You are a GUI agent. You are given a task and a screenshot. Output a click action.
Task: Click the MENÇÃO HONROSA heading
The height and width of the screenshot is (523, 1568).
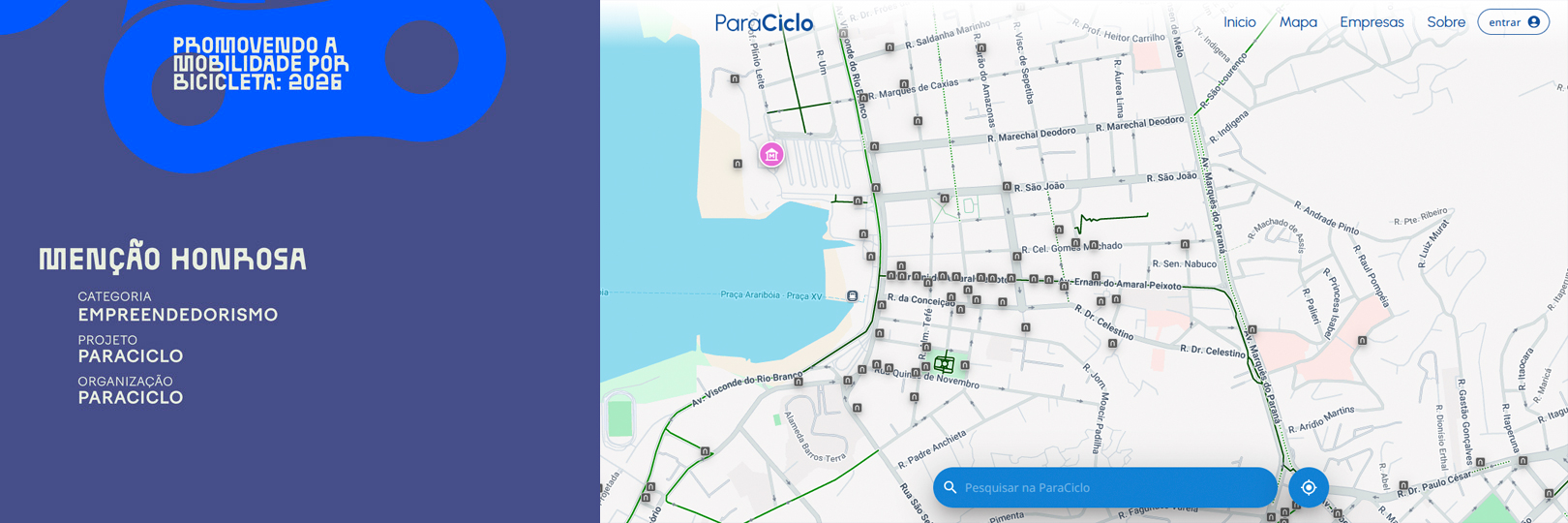172,259
